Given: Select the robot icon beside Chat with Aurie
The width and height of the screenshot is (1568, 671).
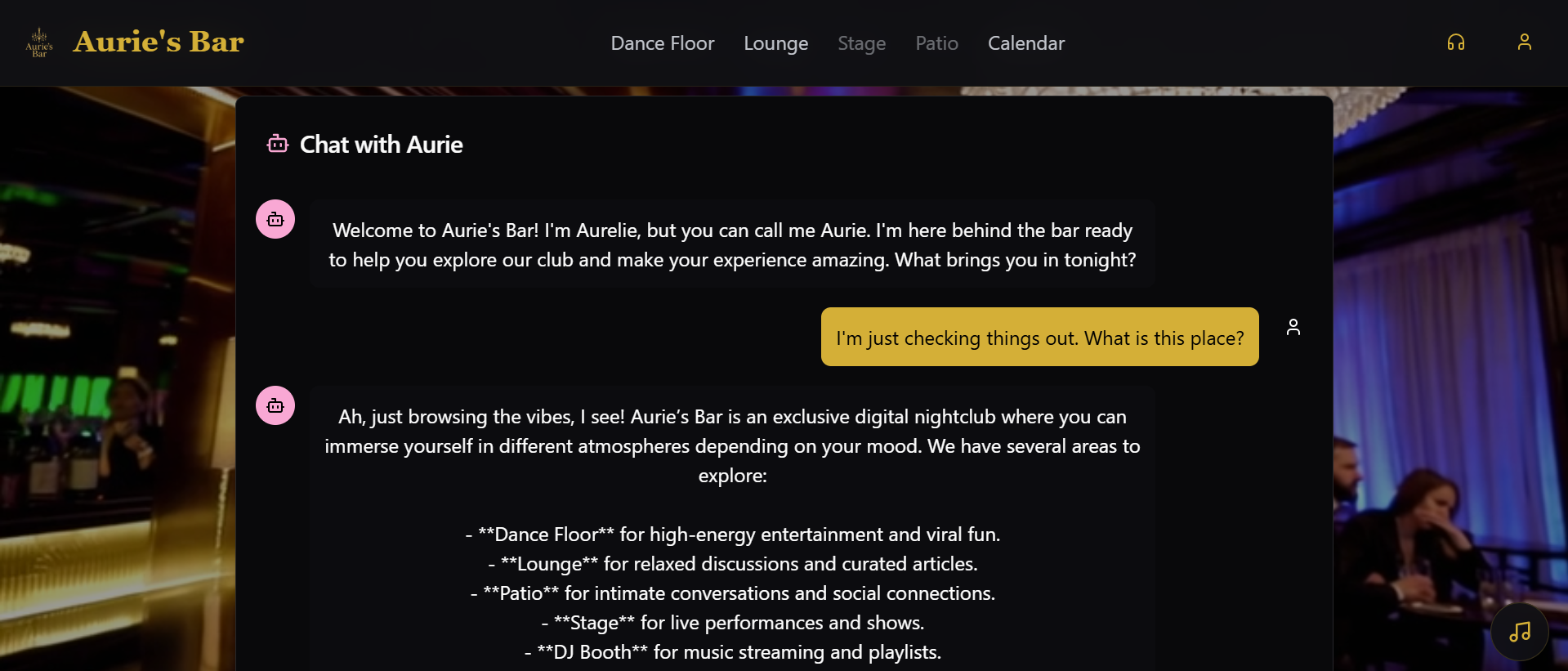Looking at the screenshot, I should 277,144.
